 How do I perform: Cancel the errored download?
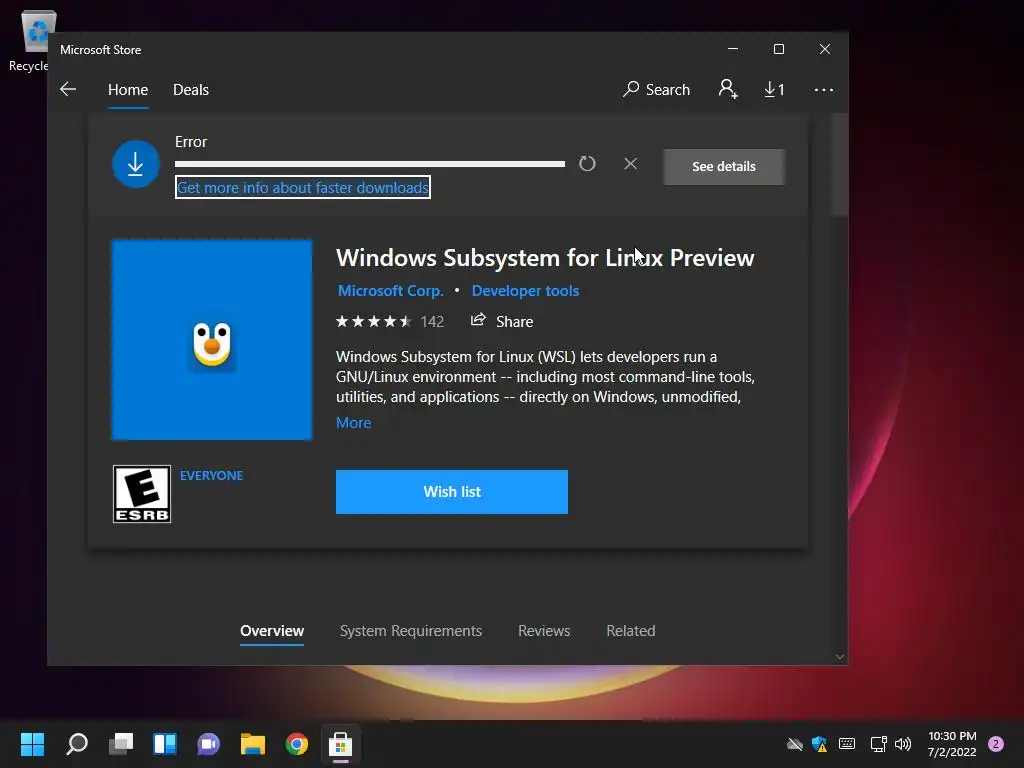coord(630,164)
